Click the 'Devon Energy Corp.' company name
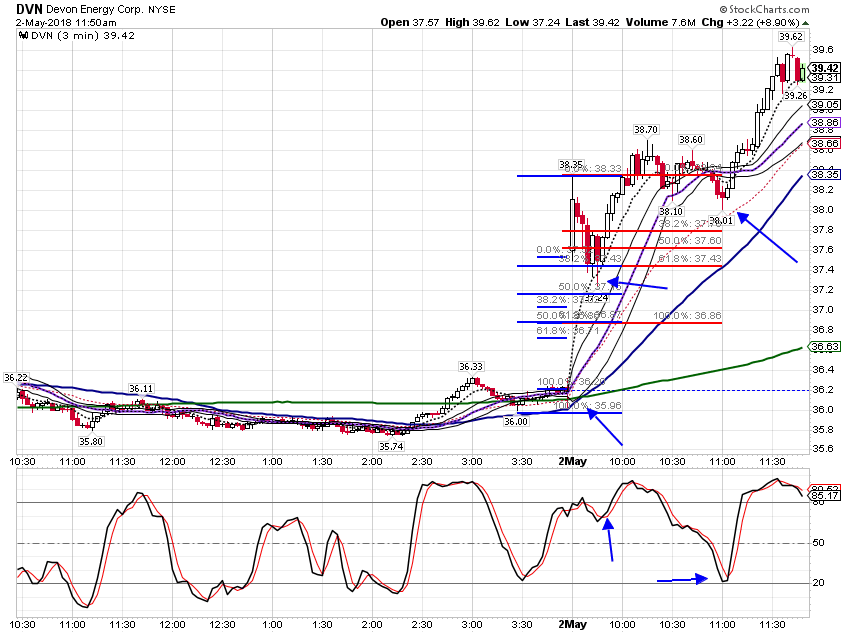The image size is (850, 633). click(x=95, y=10)
